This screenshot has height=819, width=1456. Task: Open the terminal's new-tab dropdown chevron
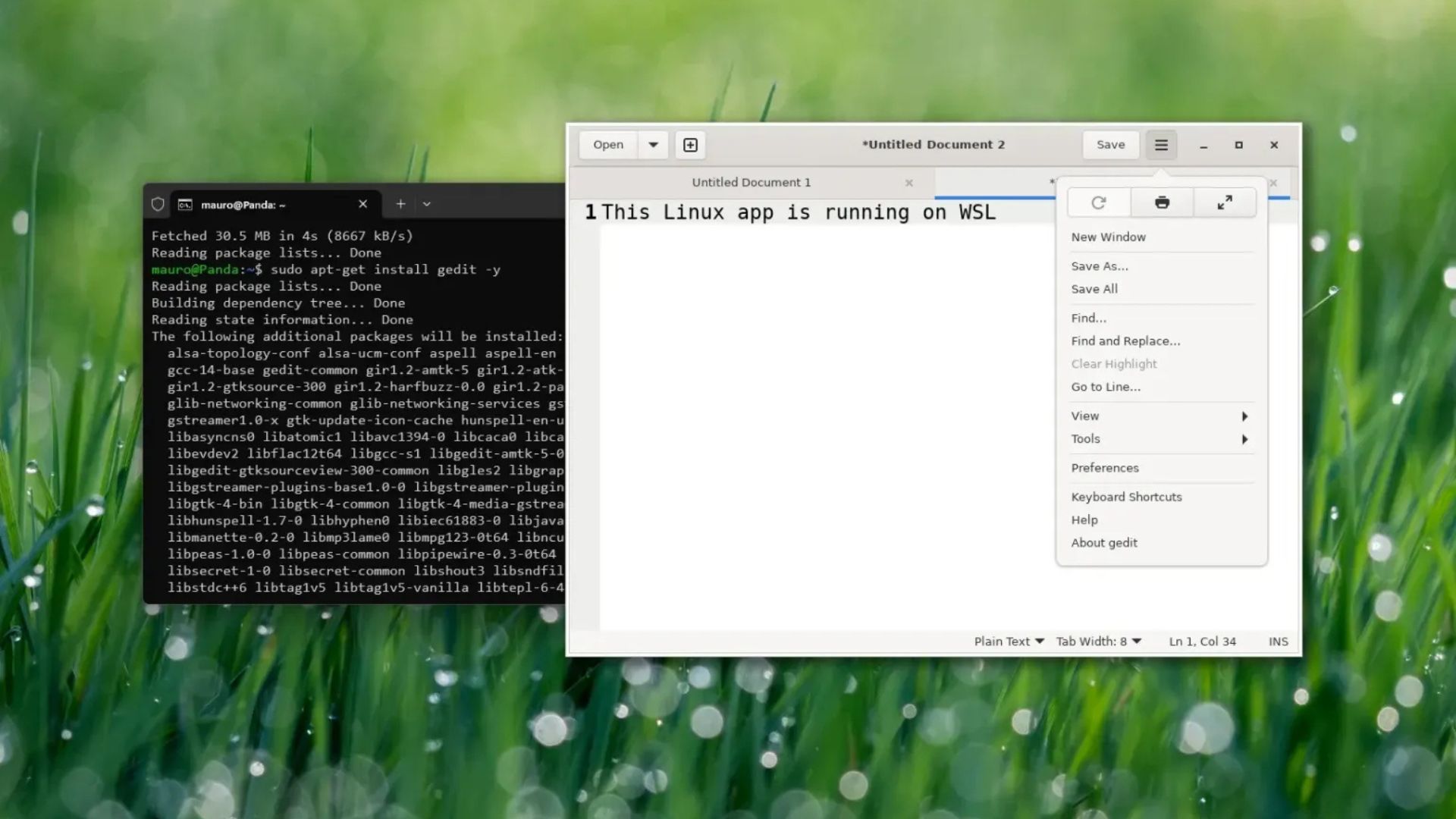427,203
